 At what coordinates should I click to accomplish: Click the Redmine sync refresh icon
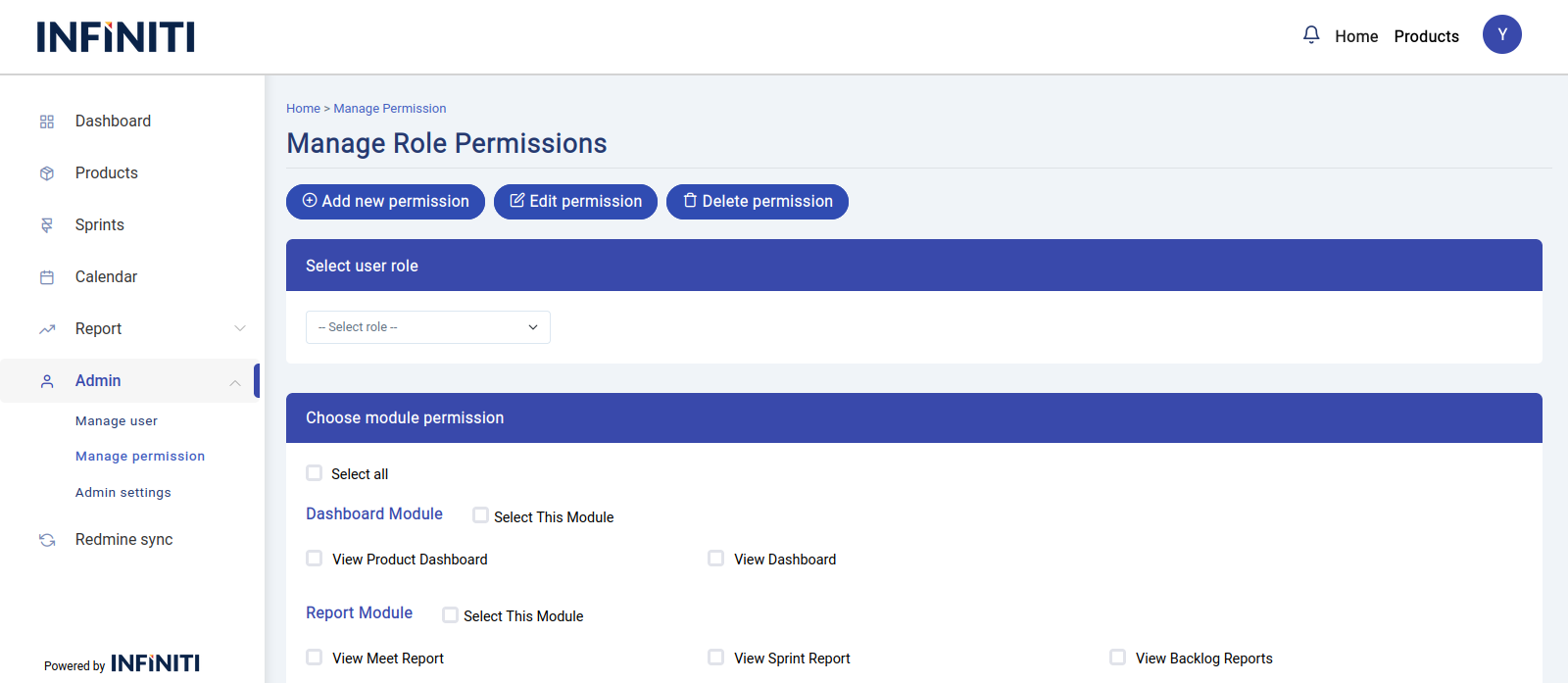47,540
